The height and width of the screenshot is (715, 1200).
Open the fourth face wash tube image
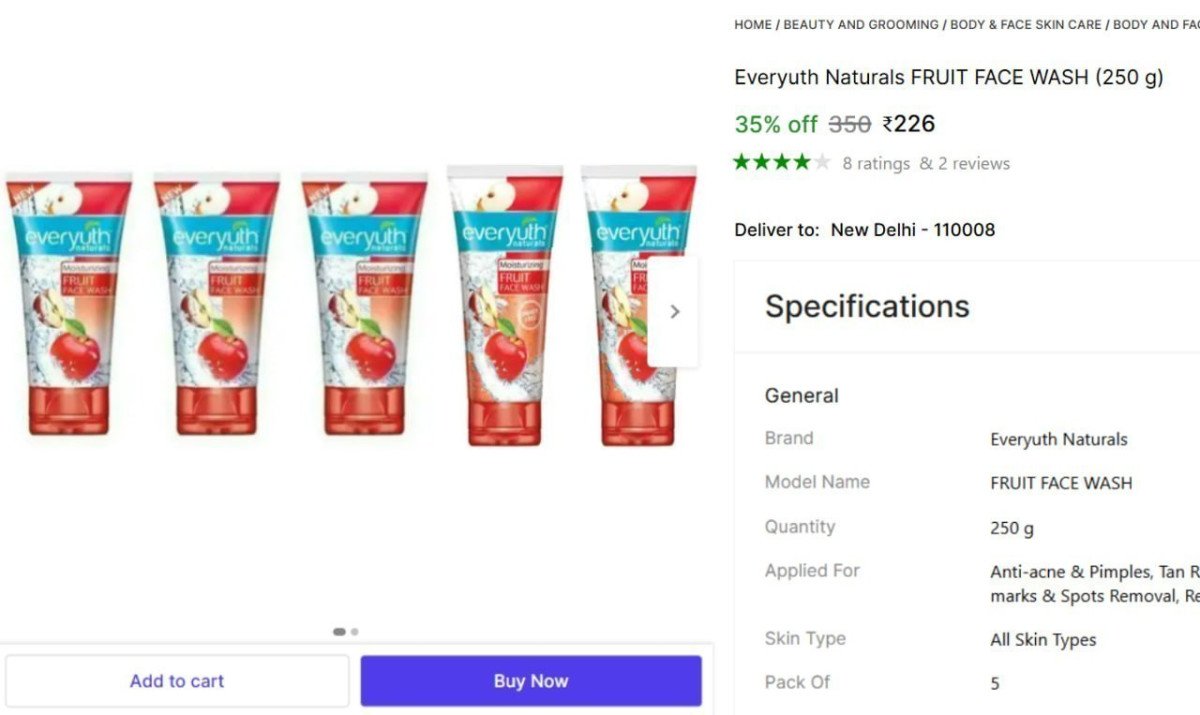point(505,305)
